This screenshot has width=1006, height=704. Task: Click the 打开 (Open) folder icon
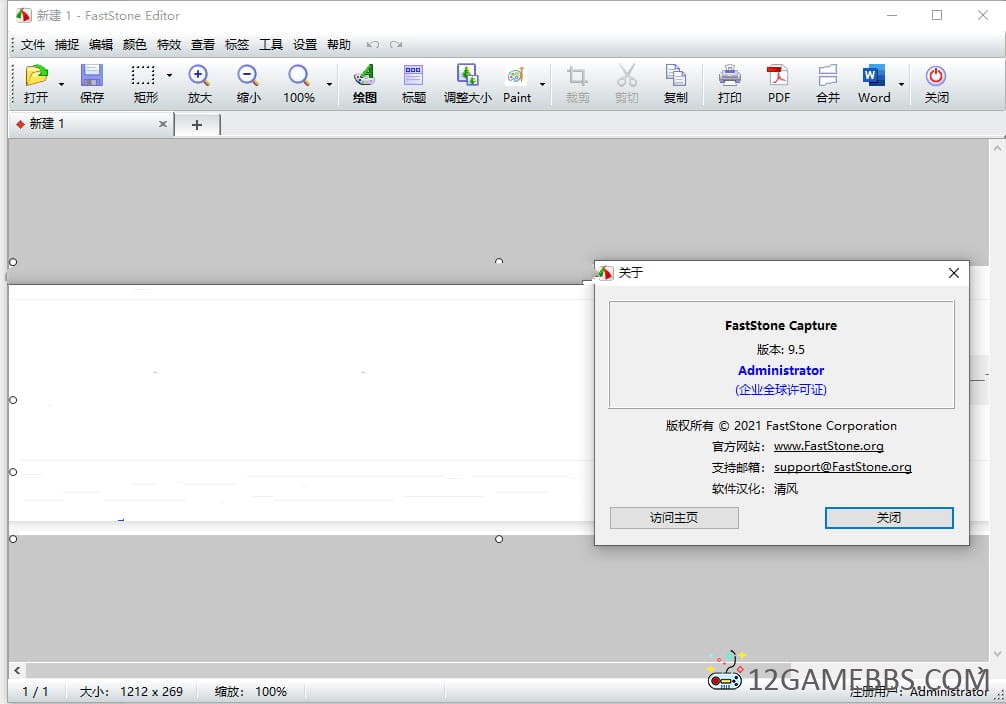coord(37,76)
